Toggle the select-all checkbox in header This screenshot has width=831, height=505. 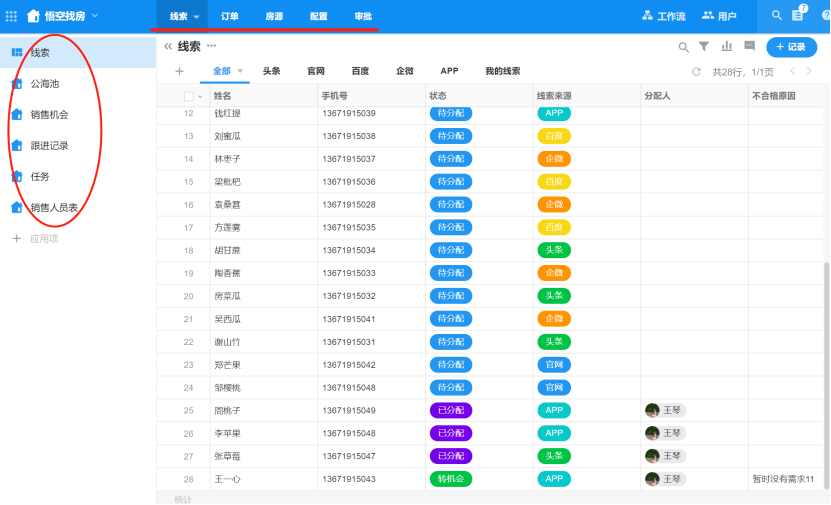189,96
